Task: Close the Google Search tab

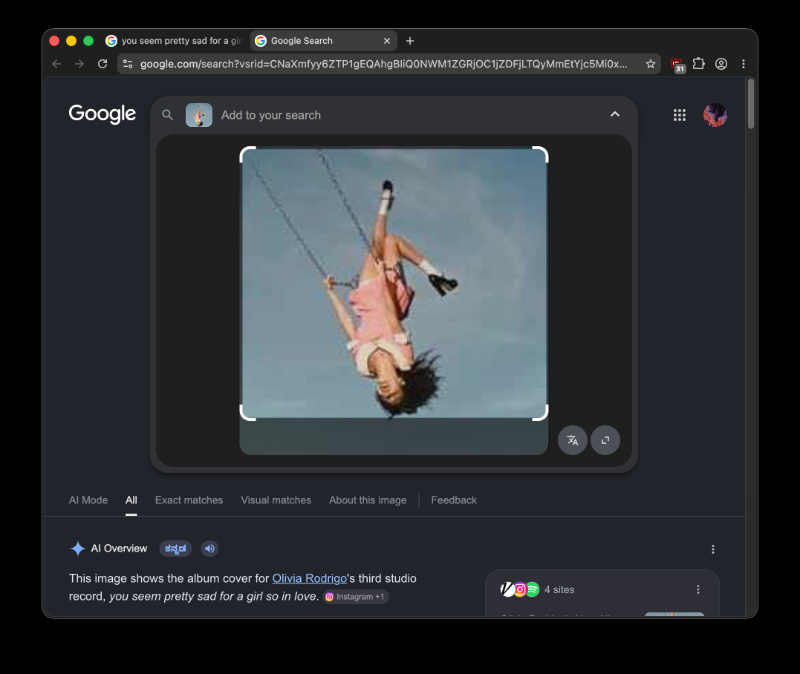Action: click(387, 41)
